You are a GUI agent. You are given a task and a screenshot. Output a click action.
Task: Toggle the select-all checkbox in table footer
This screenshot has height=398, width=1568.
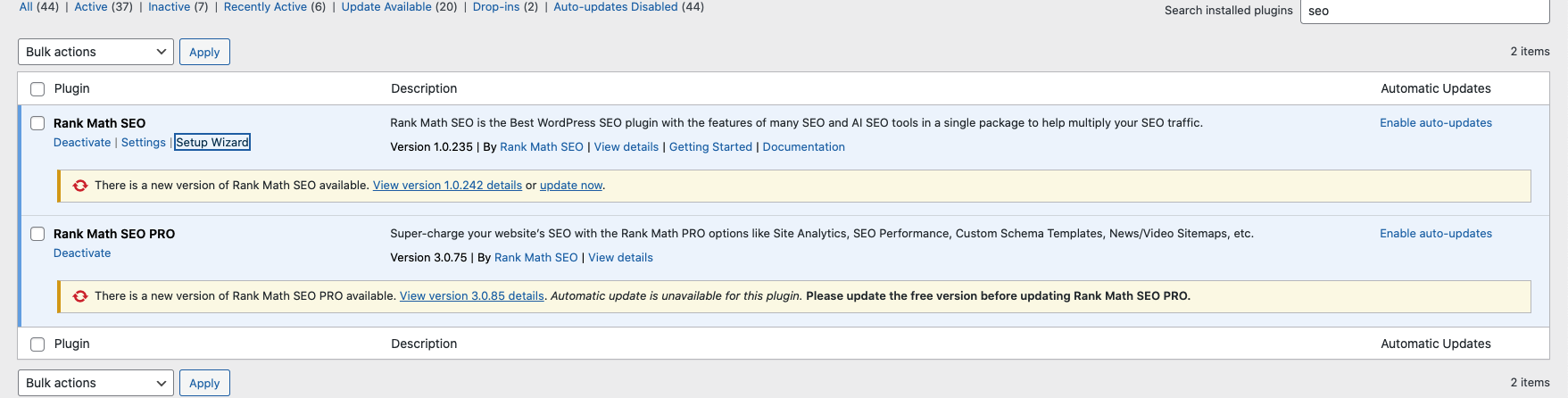point(37,344)
